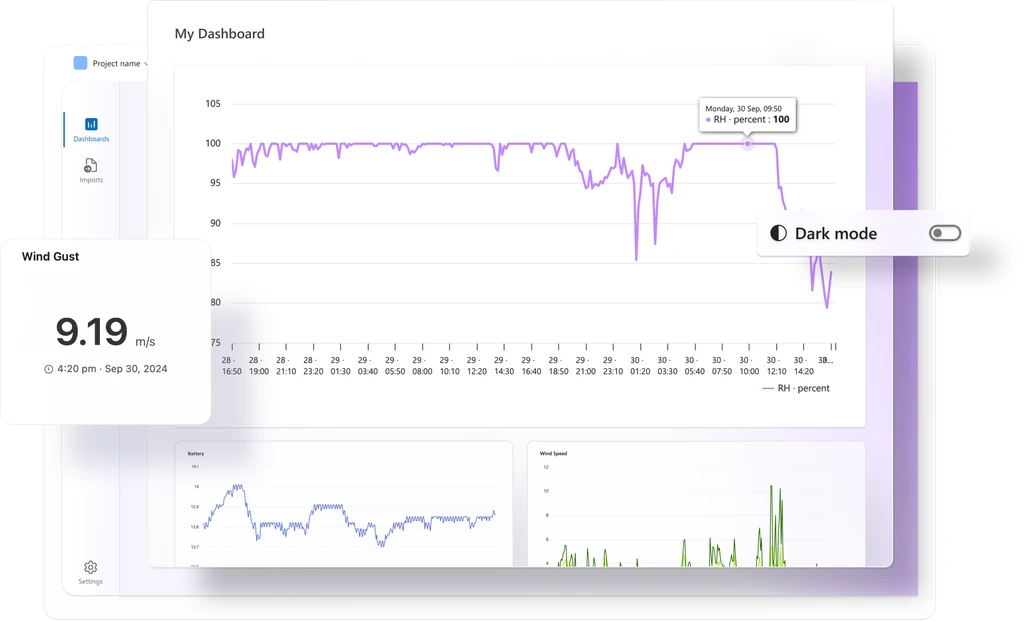Viewport: 1024px width, 622px height.
Task: Click the Wind Gust card title
Action: click(50, 257)
